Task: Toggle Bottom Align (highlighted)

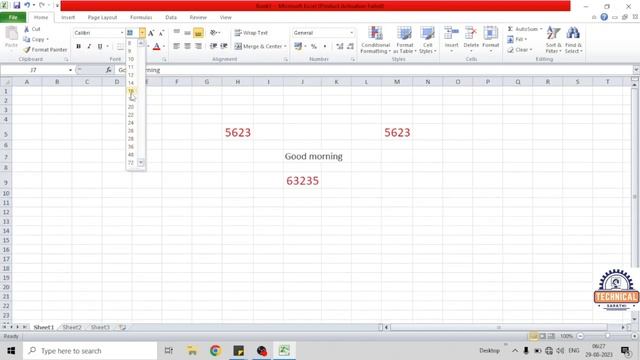Action: pos(198,33)
